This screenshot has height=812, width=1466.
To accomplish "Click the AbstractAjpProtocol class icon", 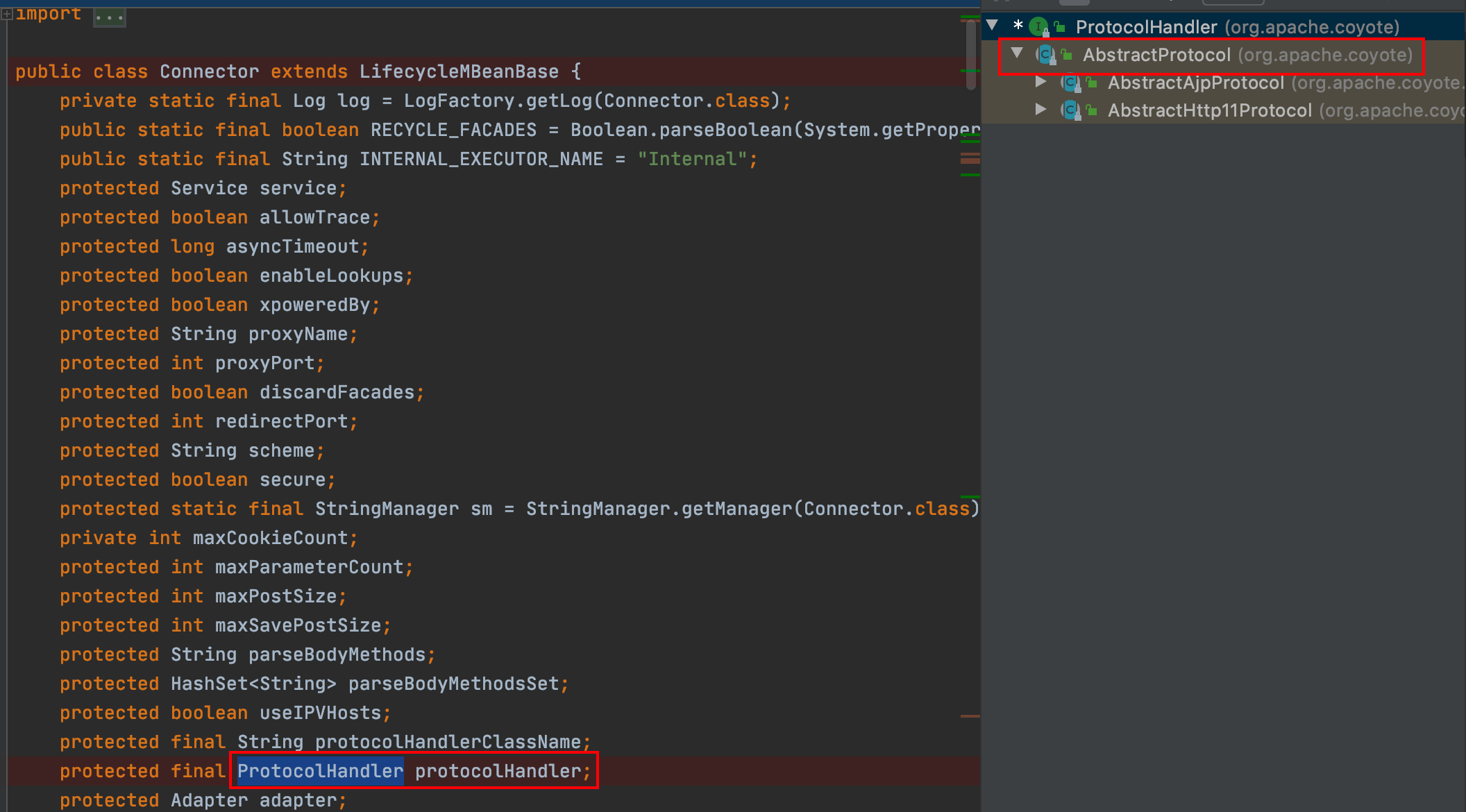I will click(x=1071, y=83).
